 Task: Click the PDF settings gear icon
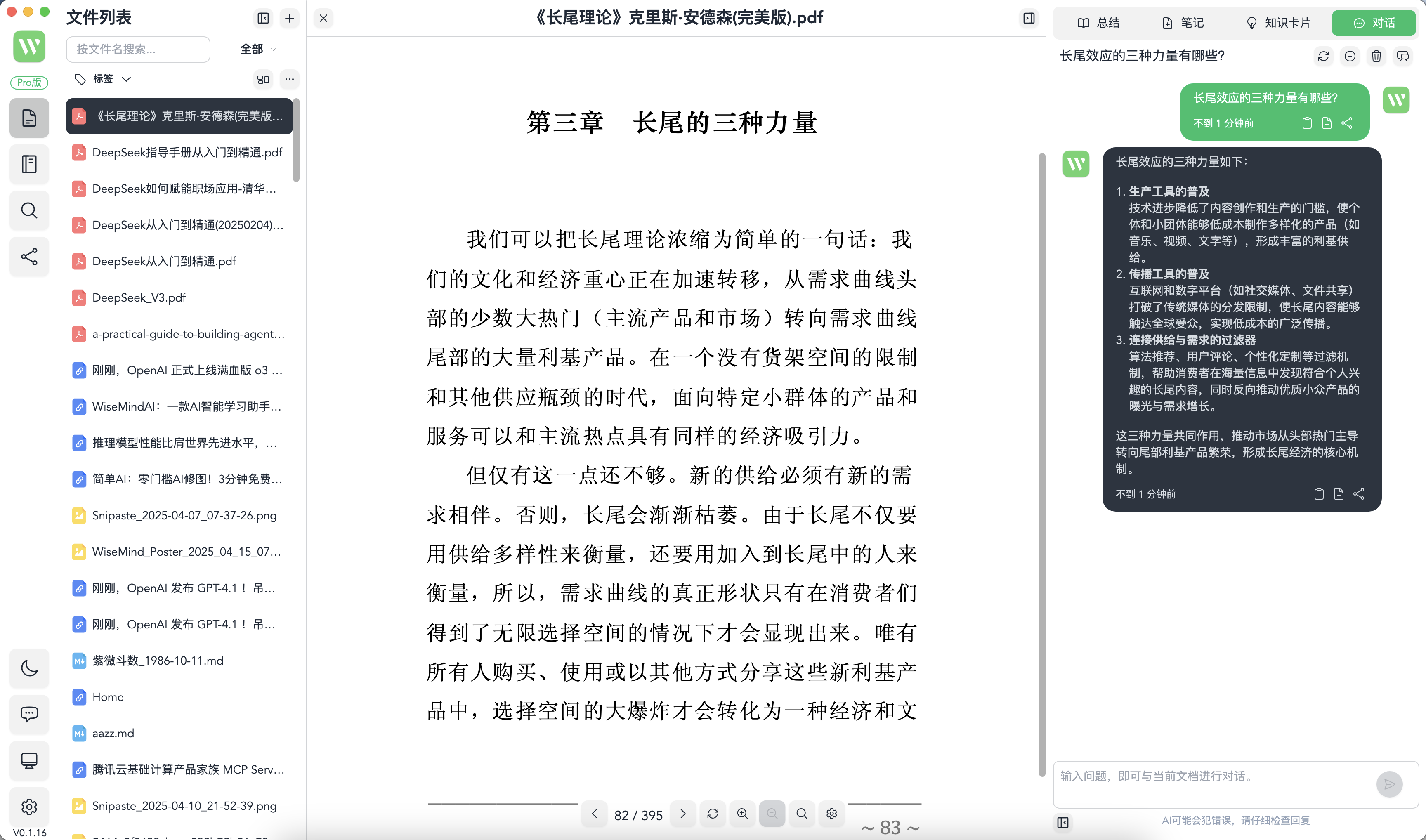[831, 814]
